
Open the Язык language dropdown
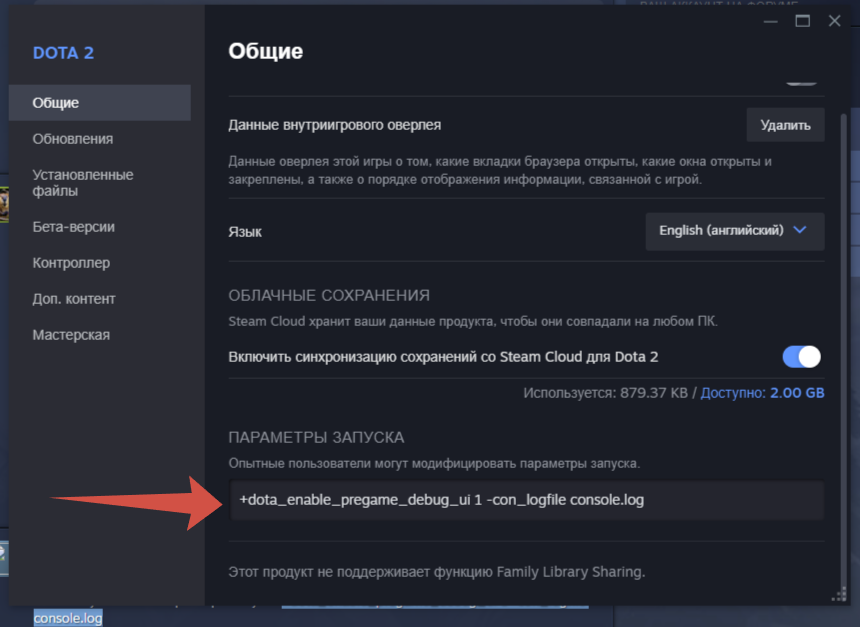734,230
